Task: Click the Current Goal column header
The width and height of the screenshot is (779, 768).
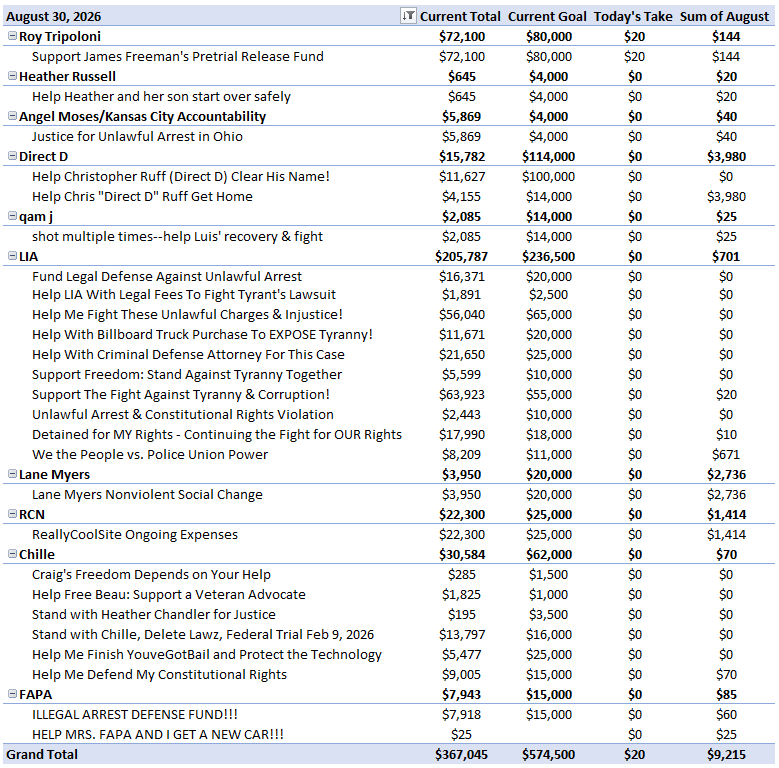Action: [547, 16]
